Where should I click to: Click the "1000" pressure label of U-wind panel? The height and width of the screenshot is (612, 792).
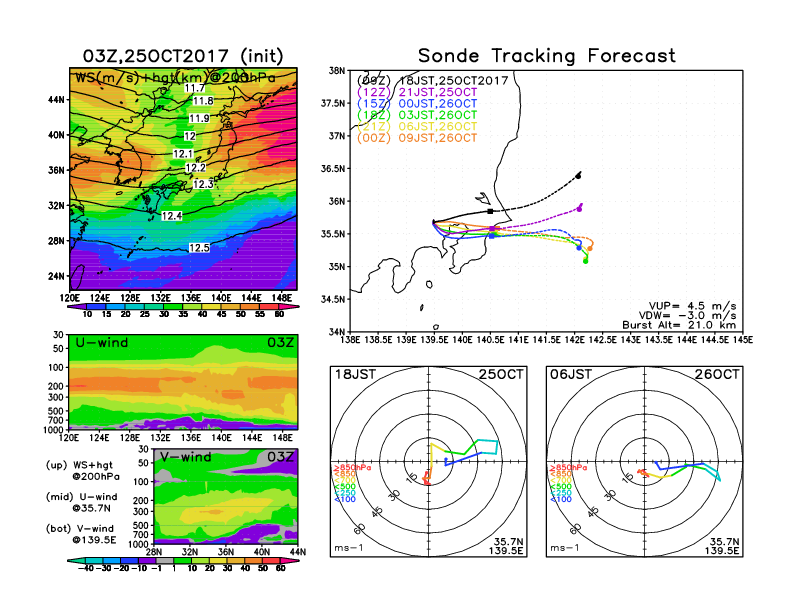53,430
